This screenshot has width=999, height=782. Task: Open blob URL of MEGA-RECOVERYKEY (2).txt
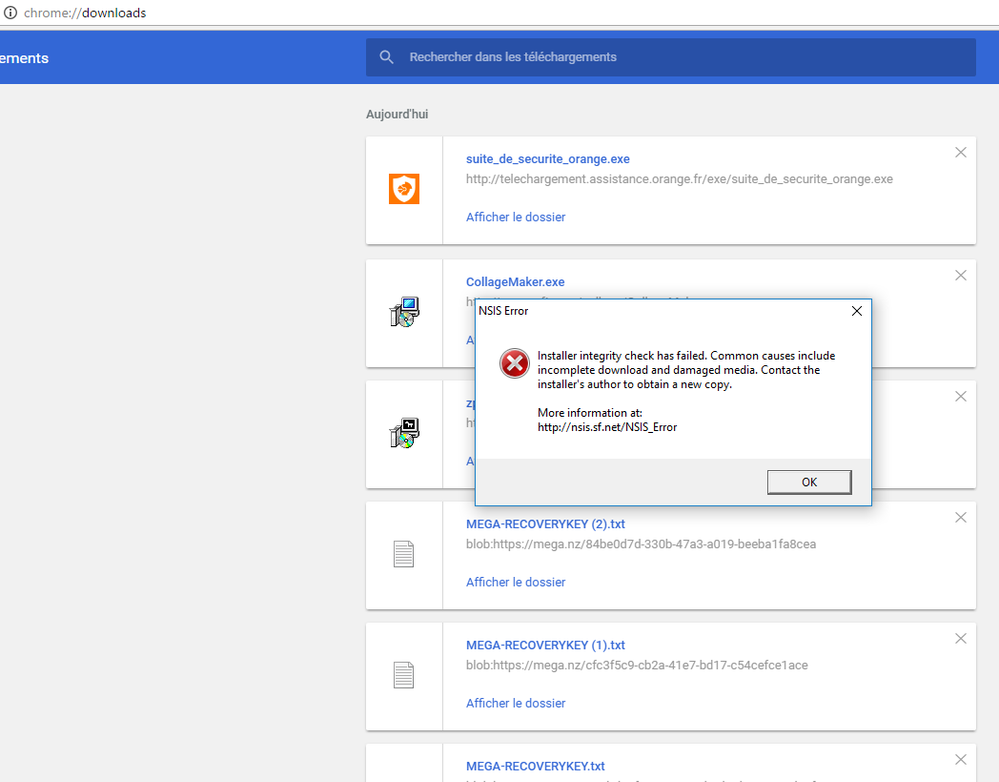641,544
